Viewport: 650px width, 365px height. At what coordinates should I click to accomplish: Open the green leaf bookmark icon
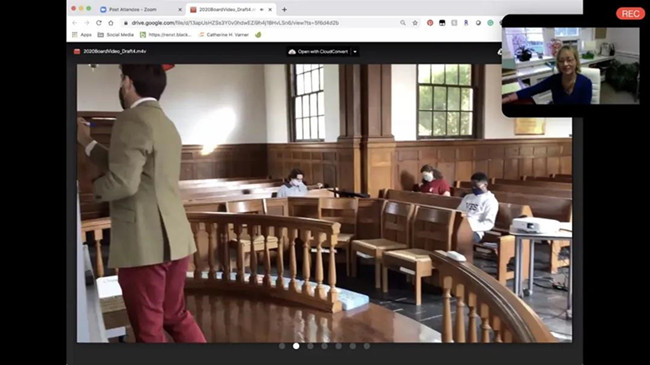pyautogui.click(x=258, y=35)
